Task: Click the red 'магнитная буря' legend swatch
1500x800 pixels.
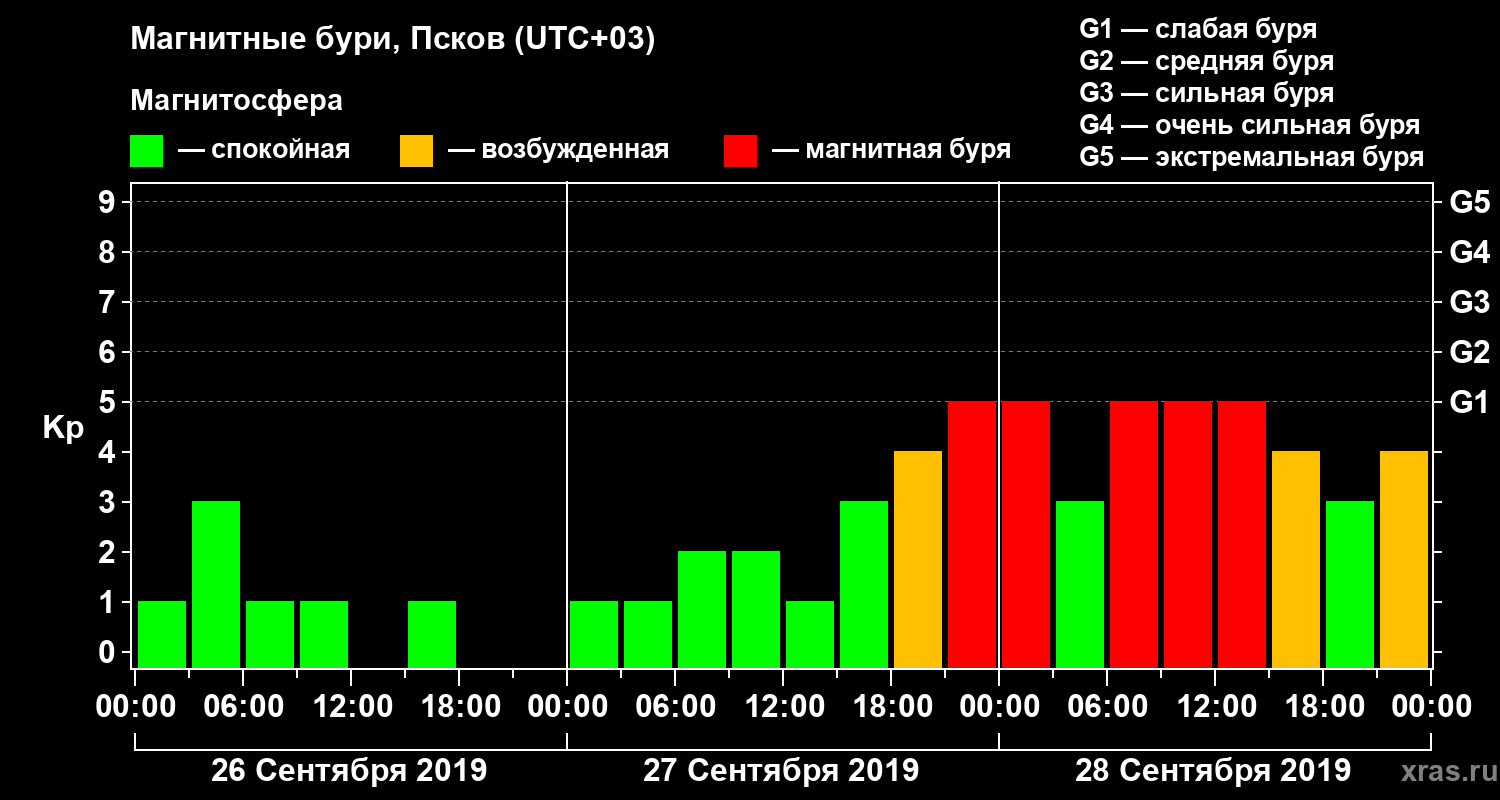Action: [741, 151]
